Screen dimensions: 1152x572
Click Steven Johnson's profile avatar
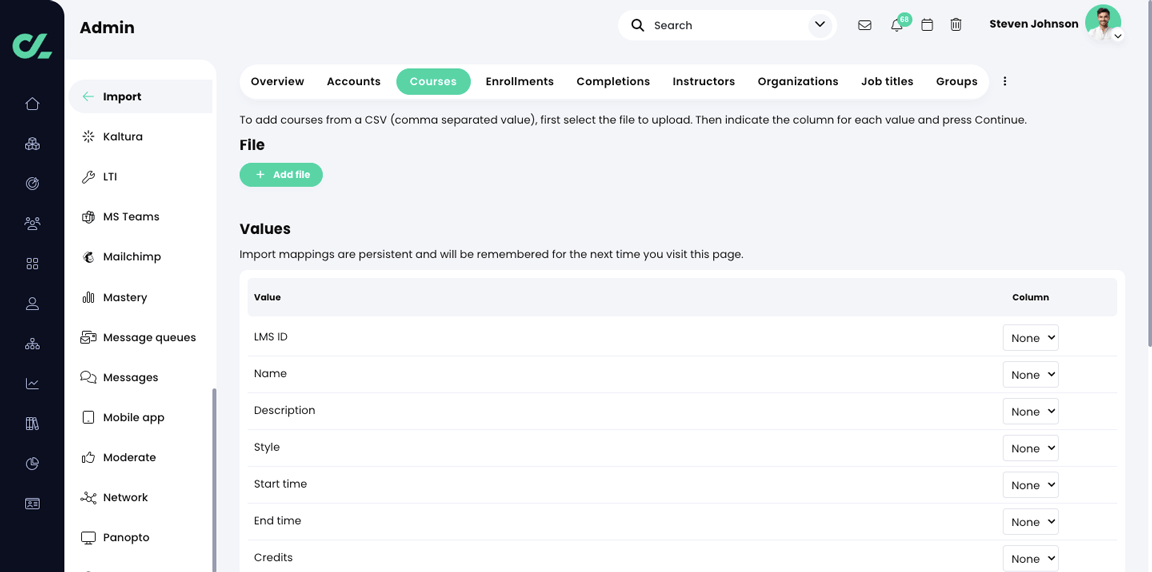point(1103,23)
